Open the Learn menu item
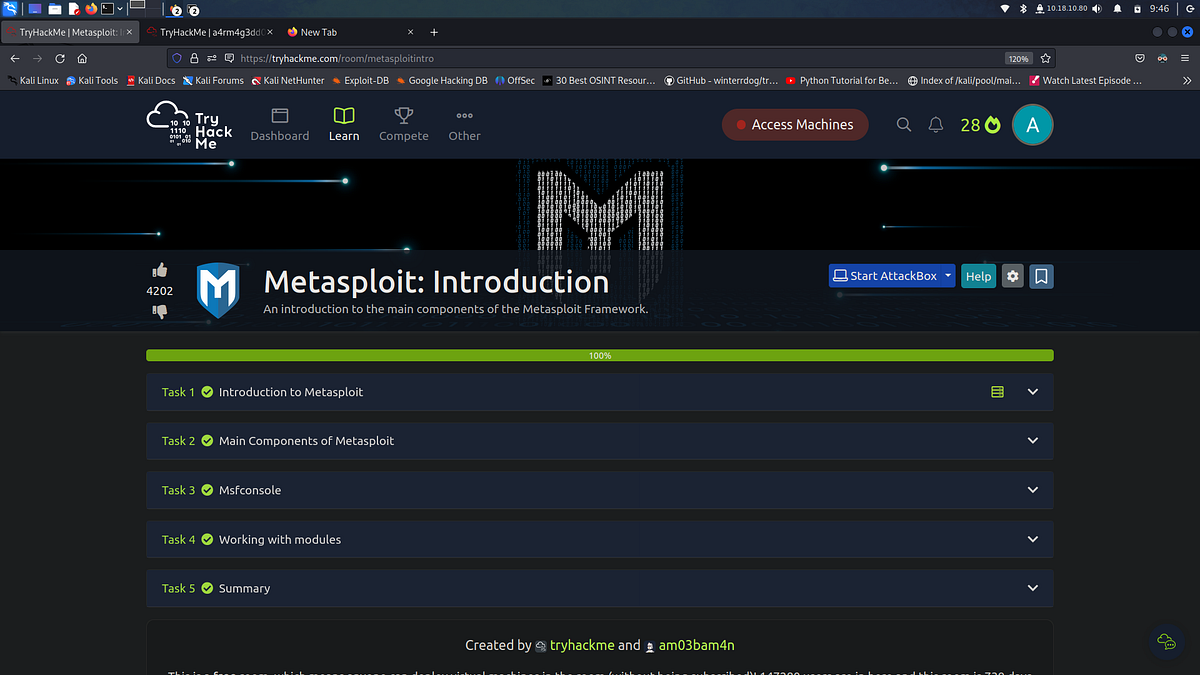Image resolution: width=1200 pixels, height=675 pixels. coord(343,124)
